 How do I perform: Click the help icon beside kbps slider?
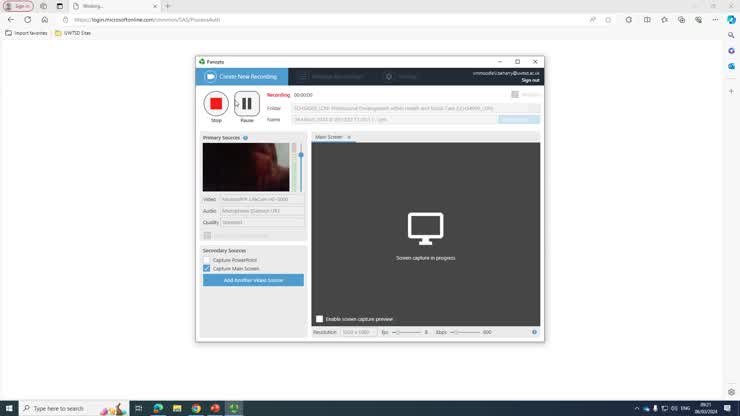pyautogui.click(x=534, y=332)
